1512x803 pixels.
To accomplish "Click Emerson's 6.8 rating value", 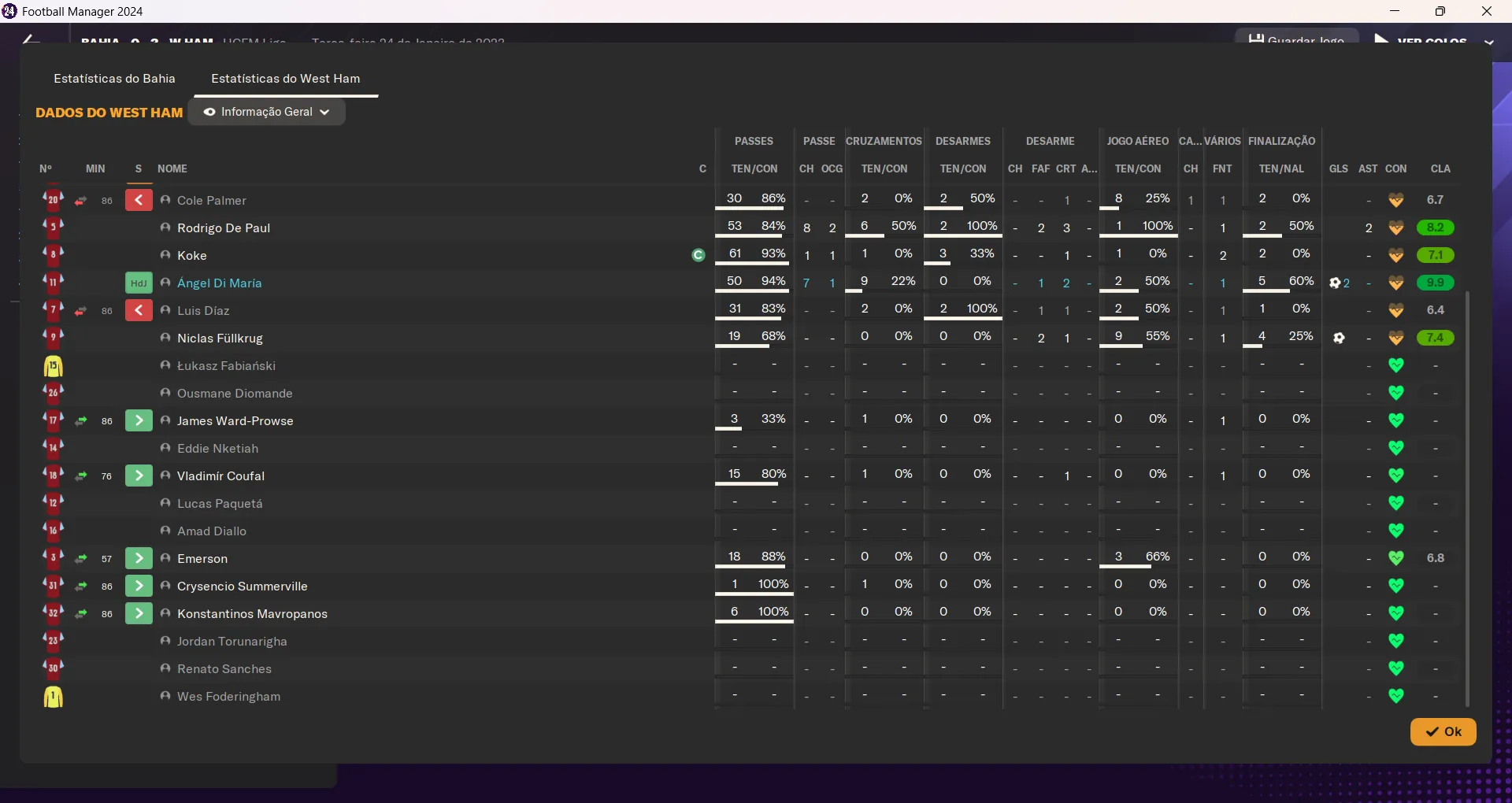I will (1435, 557).
